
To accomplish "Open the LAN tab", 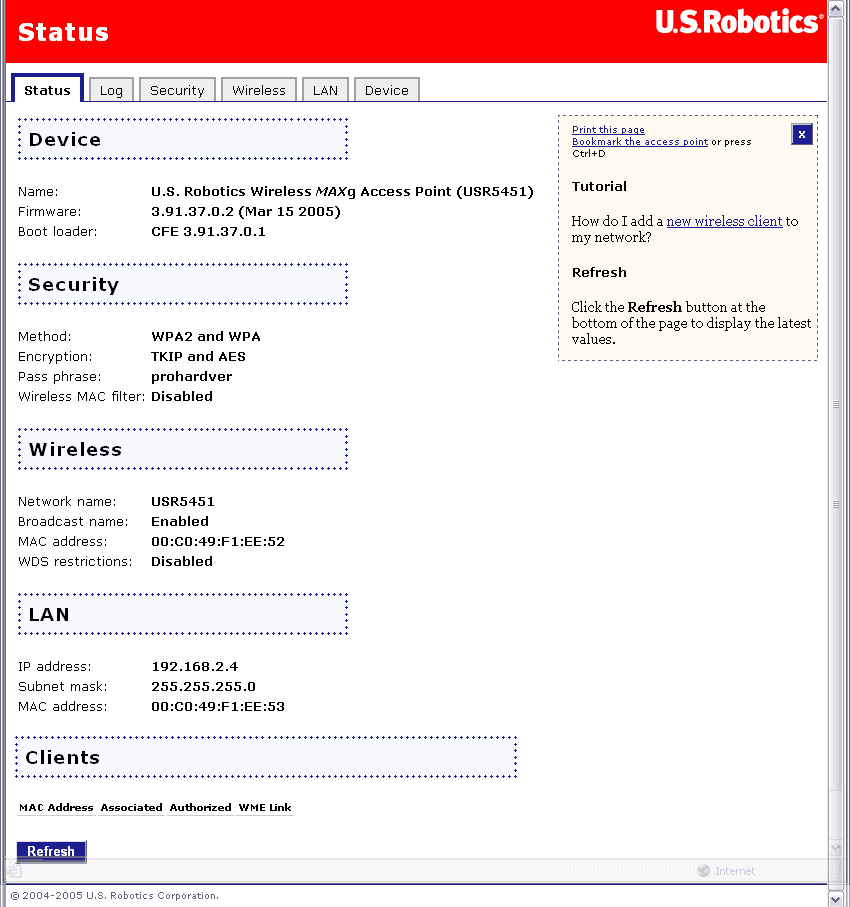I will 325,90.
